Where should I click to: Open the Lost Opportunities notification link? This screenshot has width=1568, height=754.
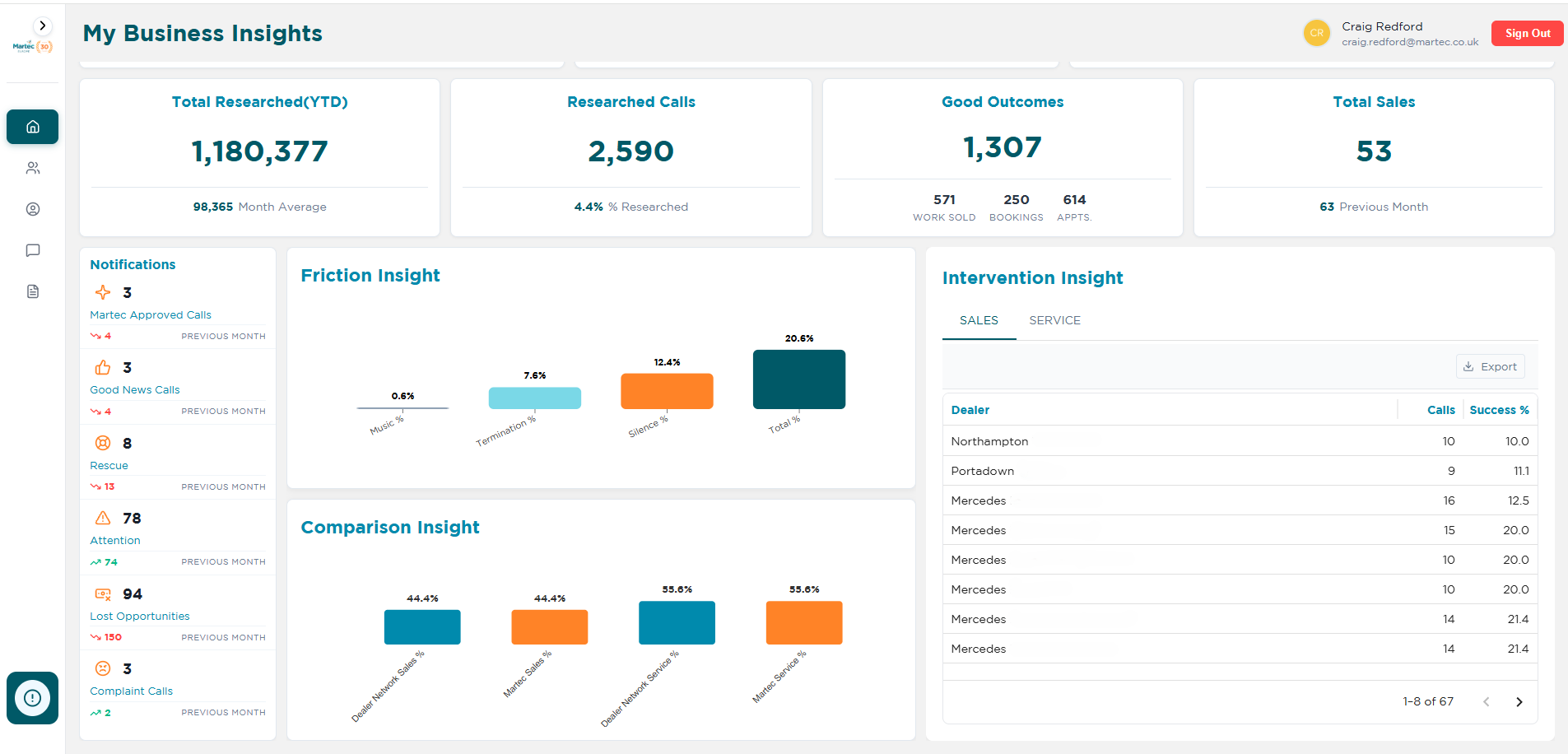[140, 616]
